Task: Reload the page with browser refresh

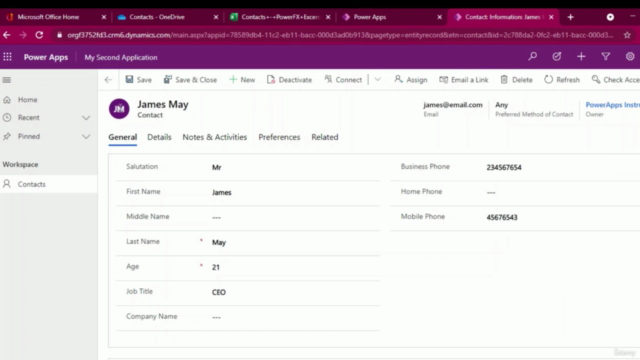Action: (39, 35)
